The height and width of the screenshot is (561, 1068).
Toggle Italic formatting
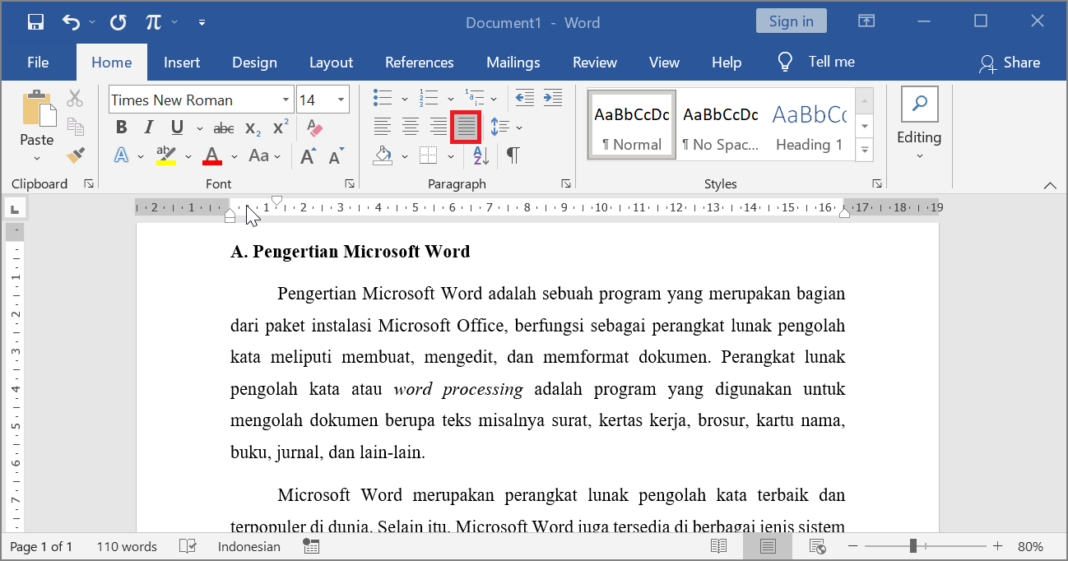pyautogui.click(x=148, y=127)
